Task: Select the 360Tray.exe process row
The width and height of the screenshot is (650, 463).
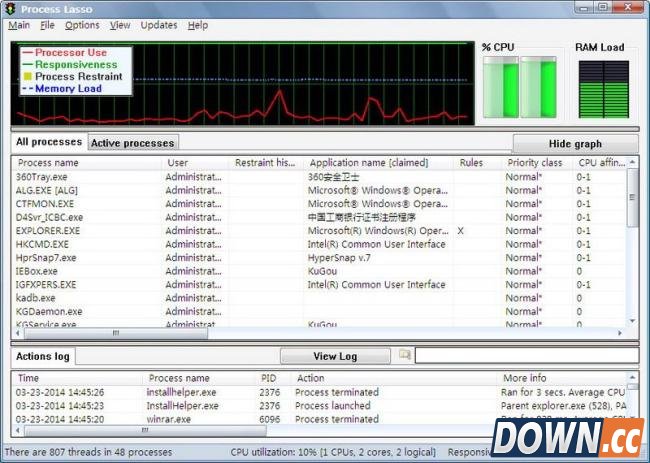Action: point(319,177)
